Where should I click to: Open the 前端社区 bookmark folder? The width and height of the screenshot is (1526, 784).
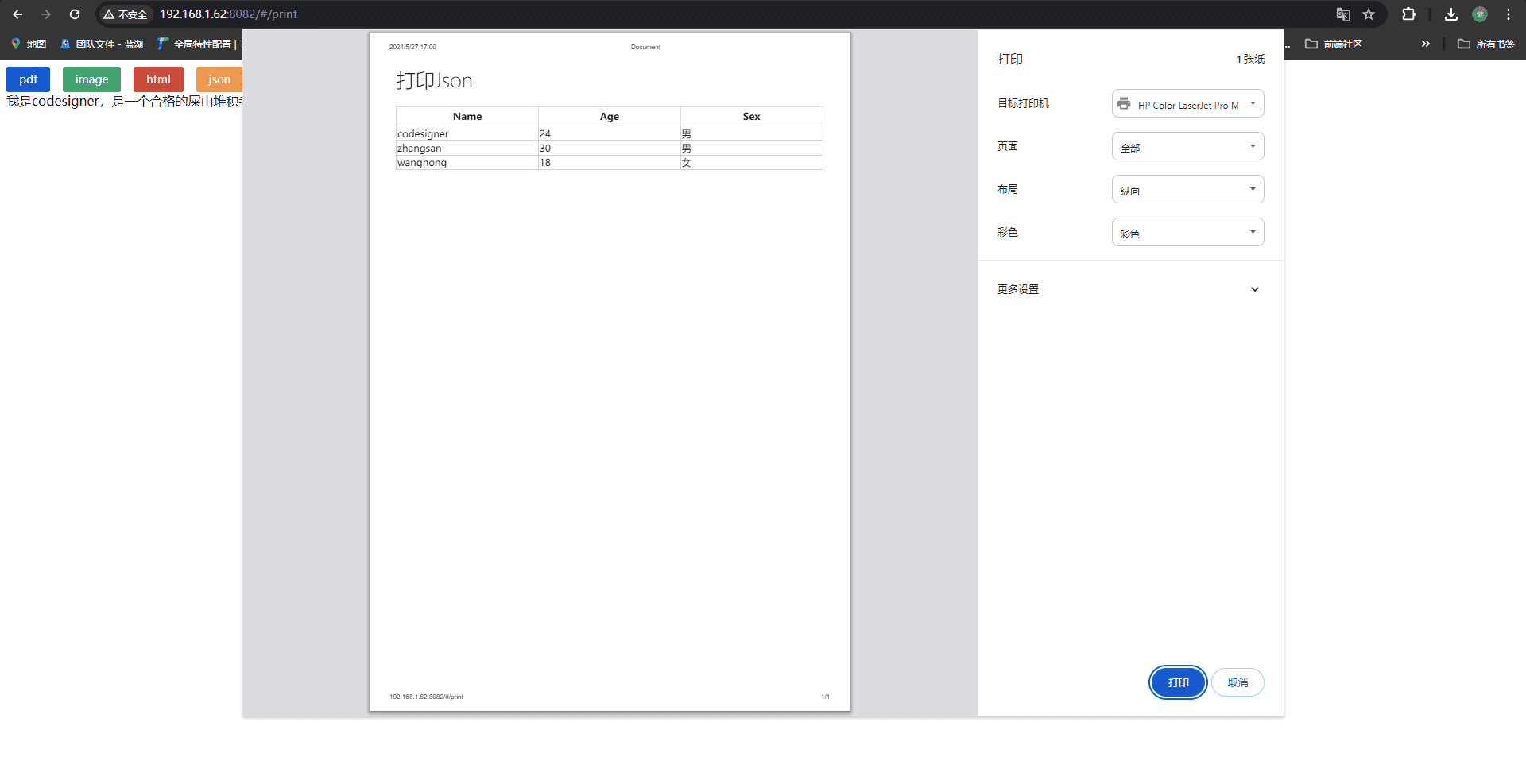click(1334, 44)
